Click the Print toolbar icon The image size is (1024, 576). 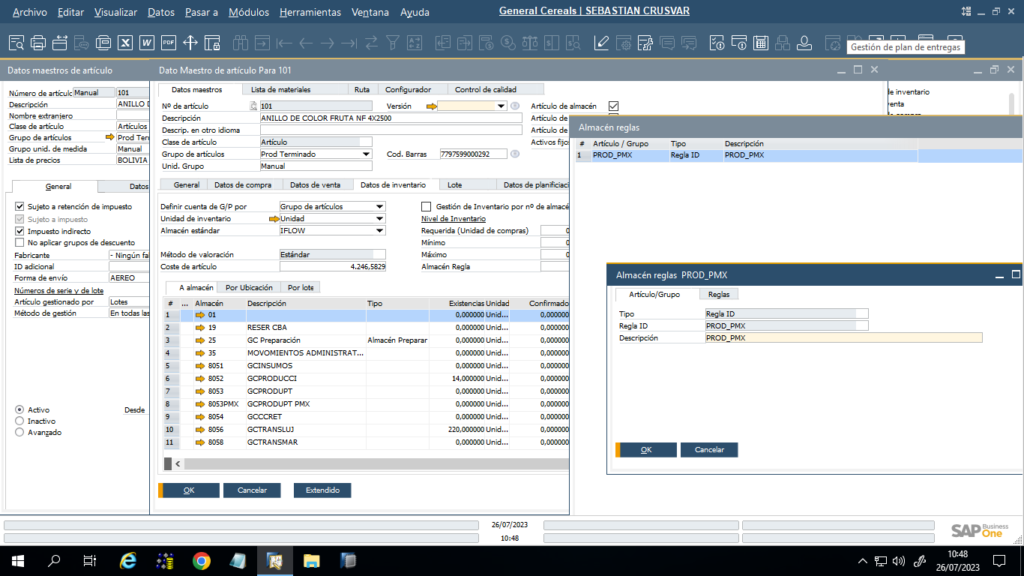[38, 43]
